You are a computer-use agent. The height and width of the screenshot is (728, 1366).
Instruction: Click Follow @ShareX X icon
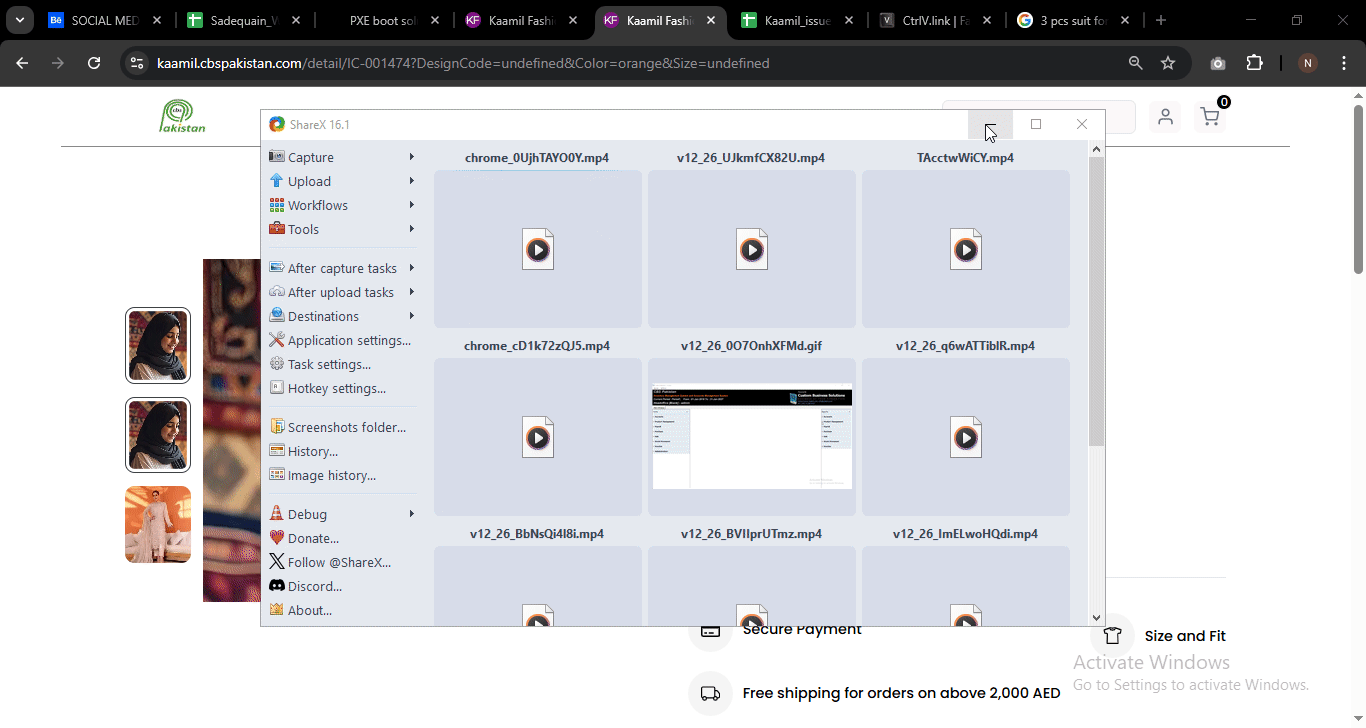(277, 562)
